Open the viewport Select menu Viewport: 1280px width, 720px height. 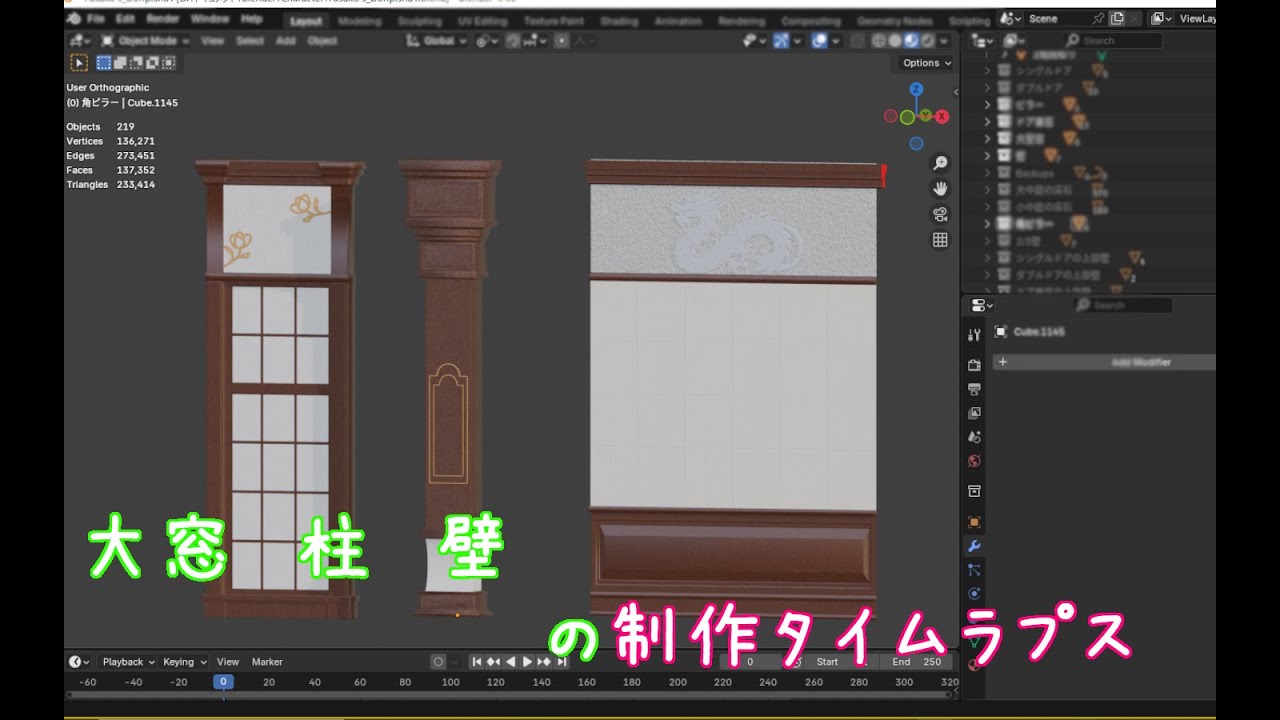coord(250,41)
